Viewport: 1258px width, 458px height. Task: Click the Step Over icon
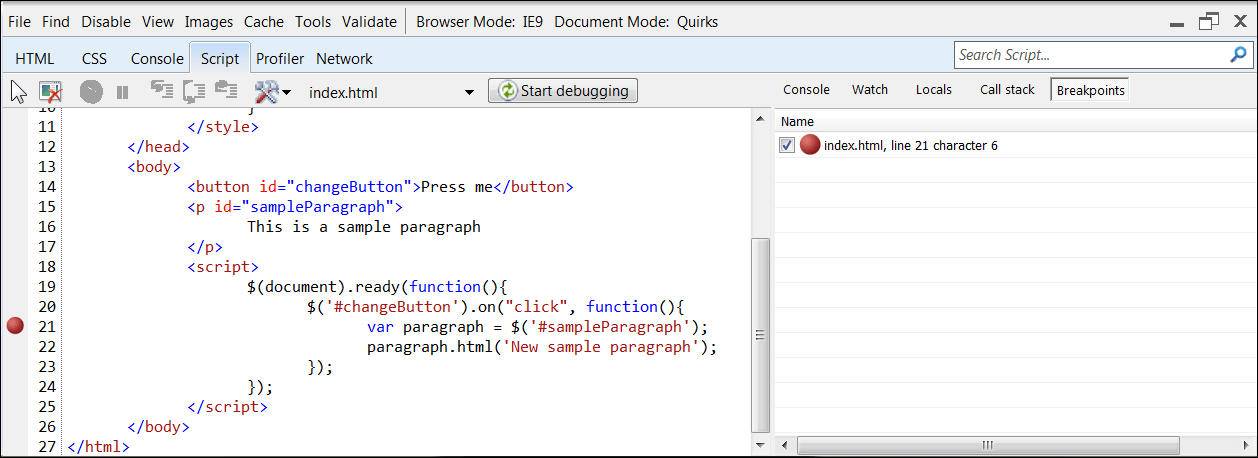click(x=194, y=91)
